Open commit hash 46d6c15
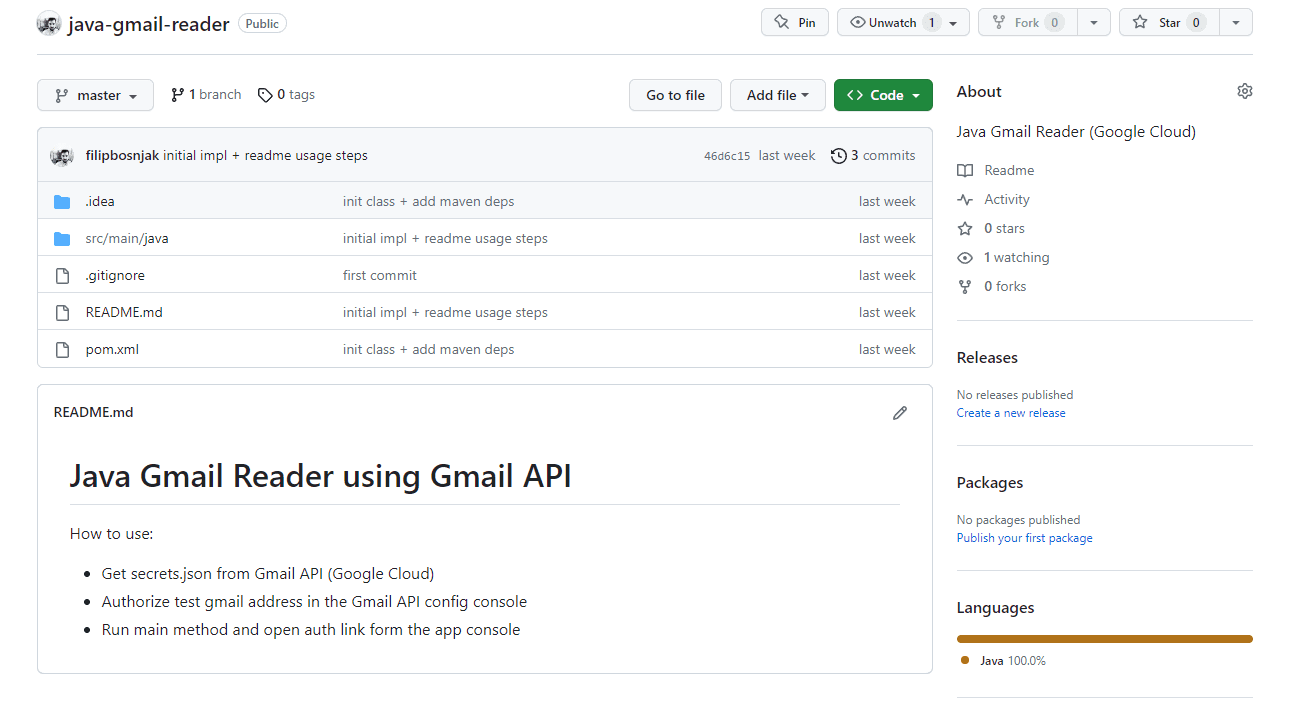This screenshot has width=1301, height=705. pyautogui.click(x=727, y=155)
